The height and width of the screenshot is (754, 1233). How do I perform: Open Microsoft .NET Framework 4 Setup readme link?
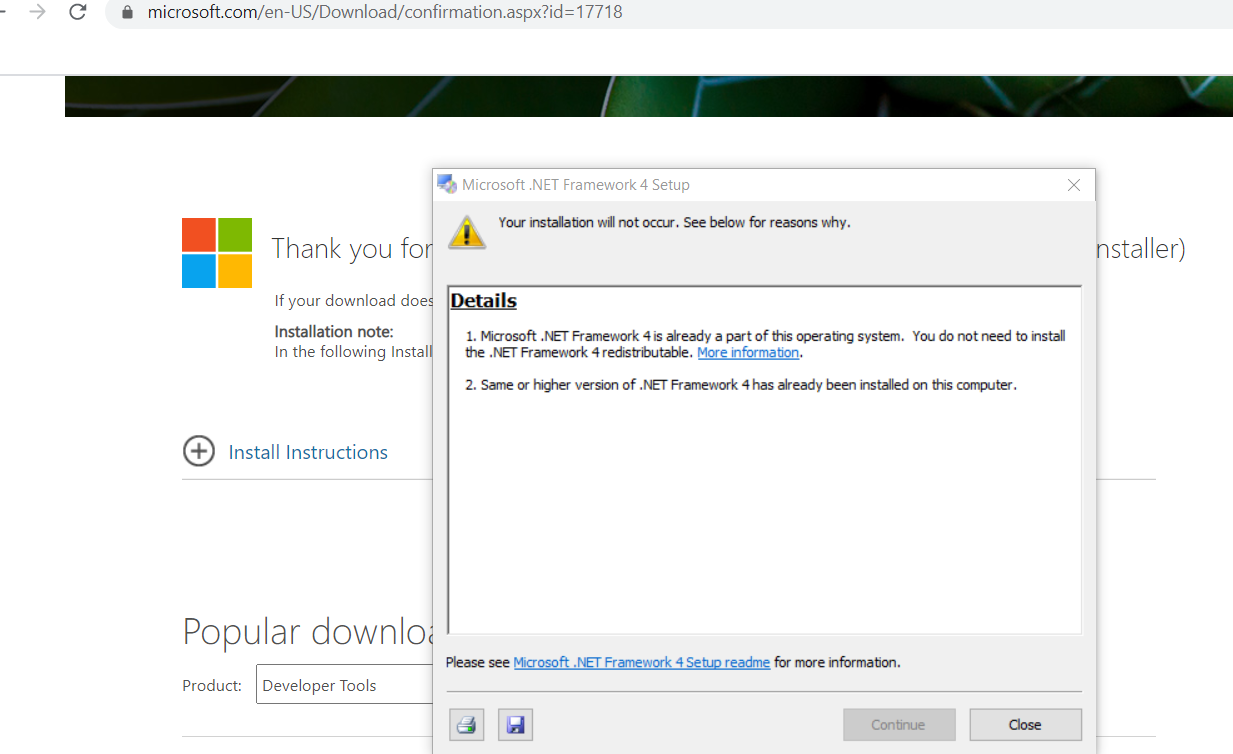point(642,662)
